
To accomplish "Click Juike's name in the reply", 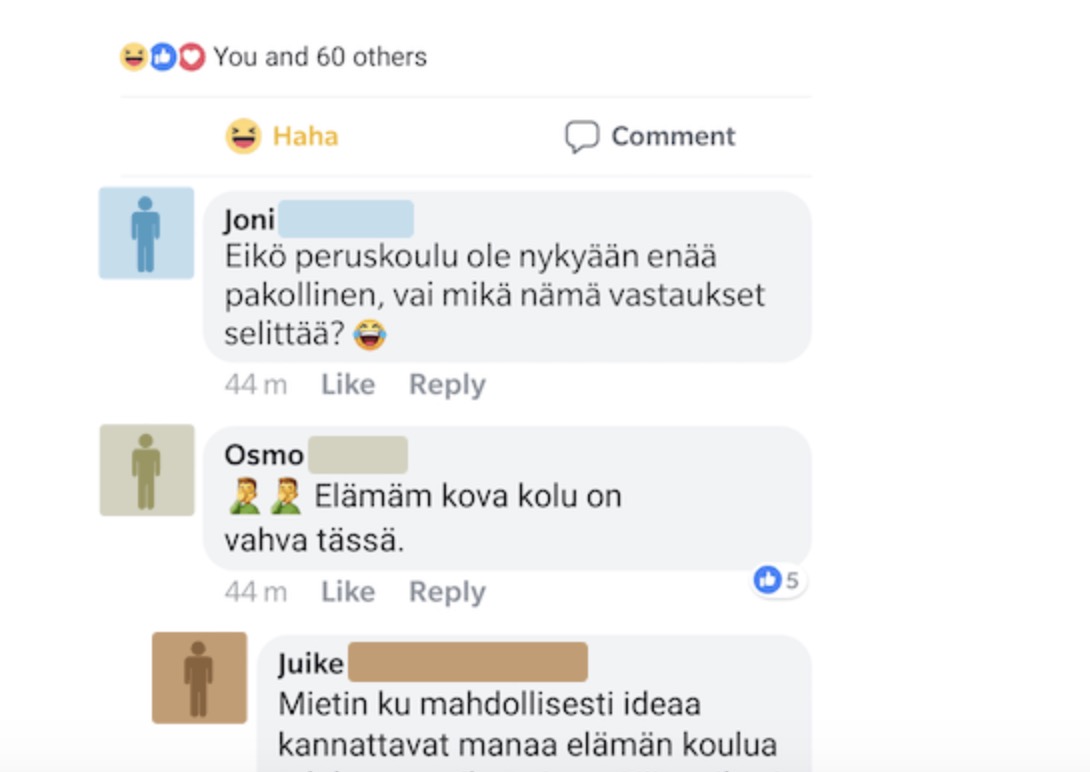I will pos(311,664).
